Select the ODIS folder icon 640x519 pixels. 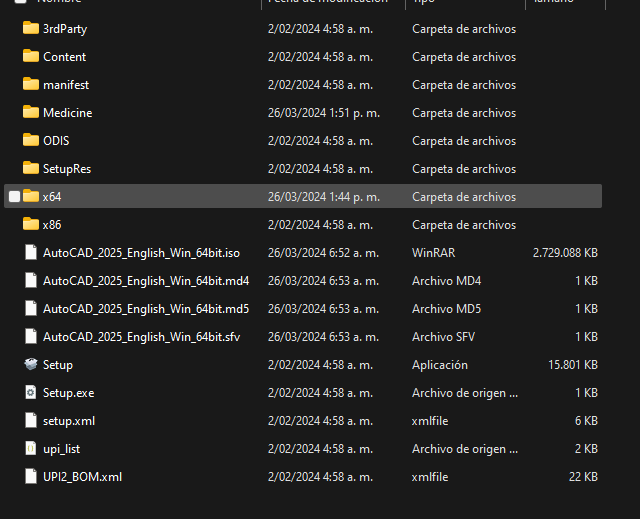click(x=31, y=140)
